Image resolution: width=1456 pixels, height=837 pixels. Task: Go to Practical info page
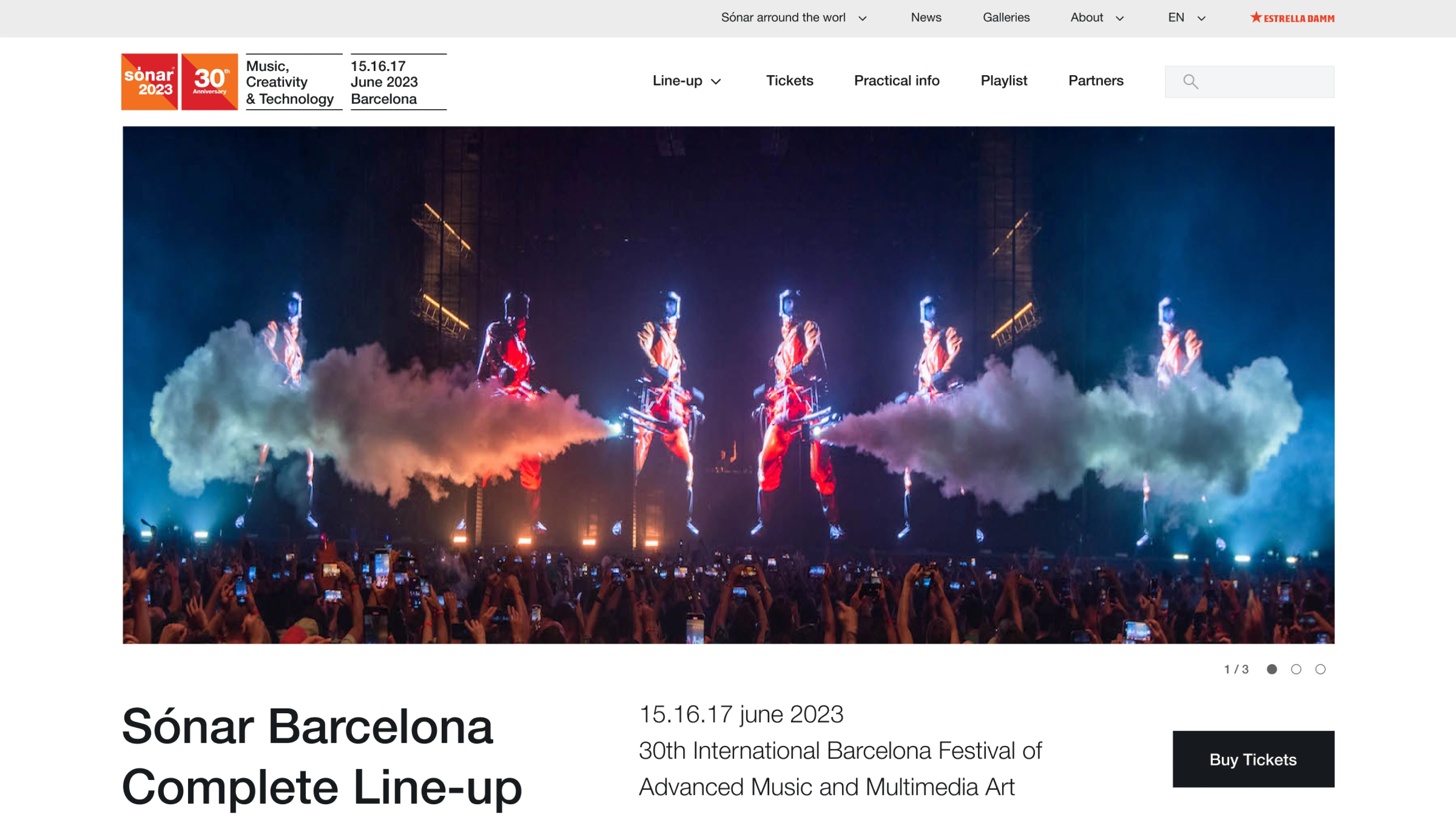pos(896,80)
